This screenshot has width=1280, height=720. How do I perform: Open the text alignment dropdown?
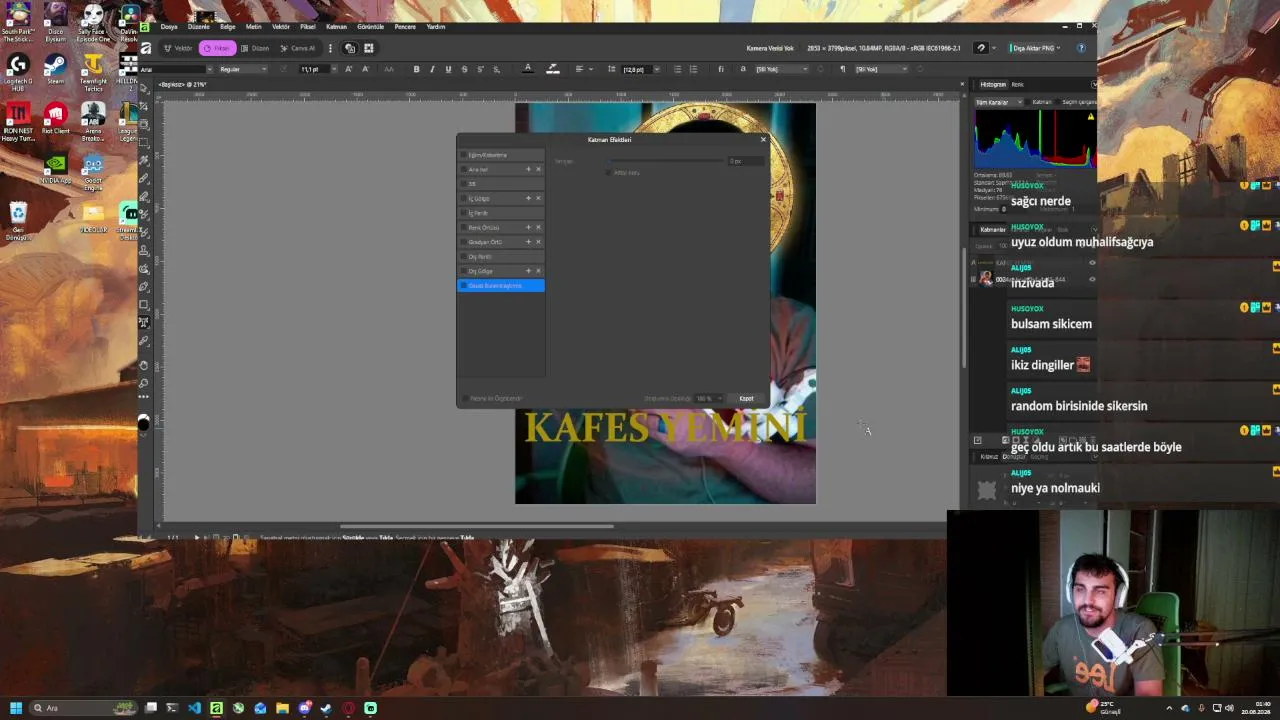coord(582,69)
